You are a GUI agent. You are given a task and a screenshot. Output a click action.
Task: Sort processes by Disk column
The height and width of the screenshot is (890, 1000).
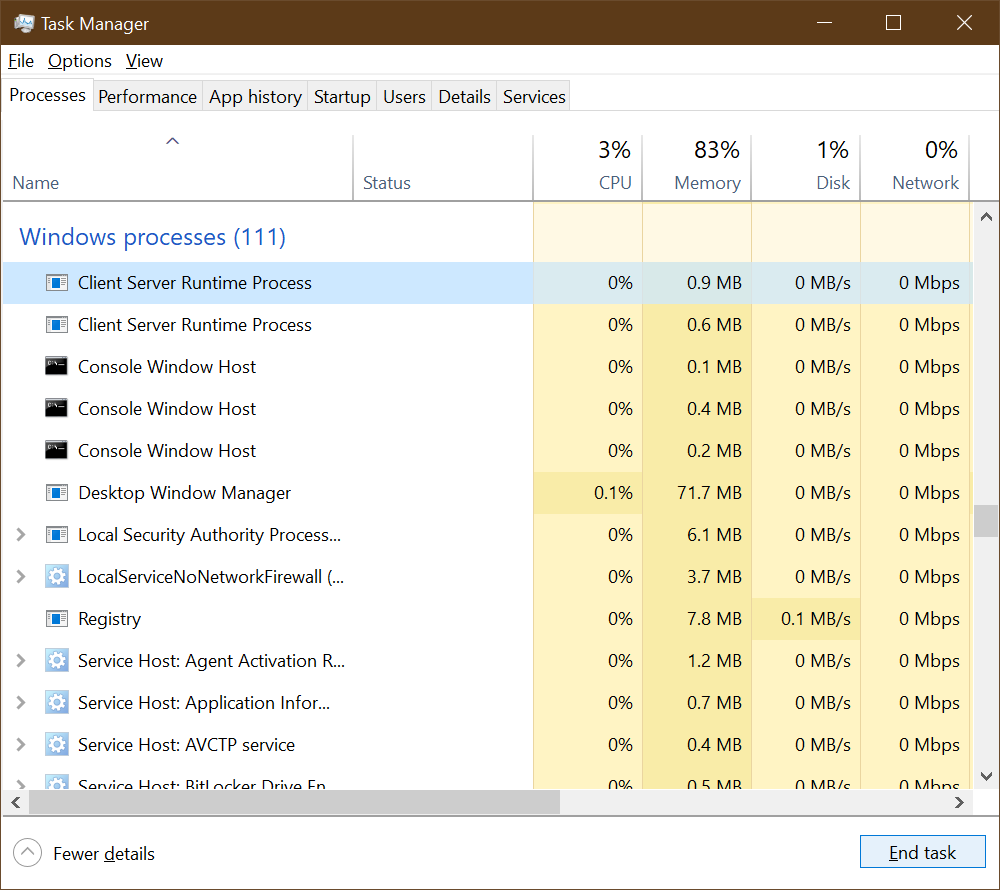coord(806,168)
